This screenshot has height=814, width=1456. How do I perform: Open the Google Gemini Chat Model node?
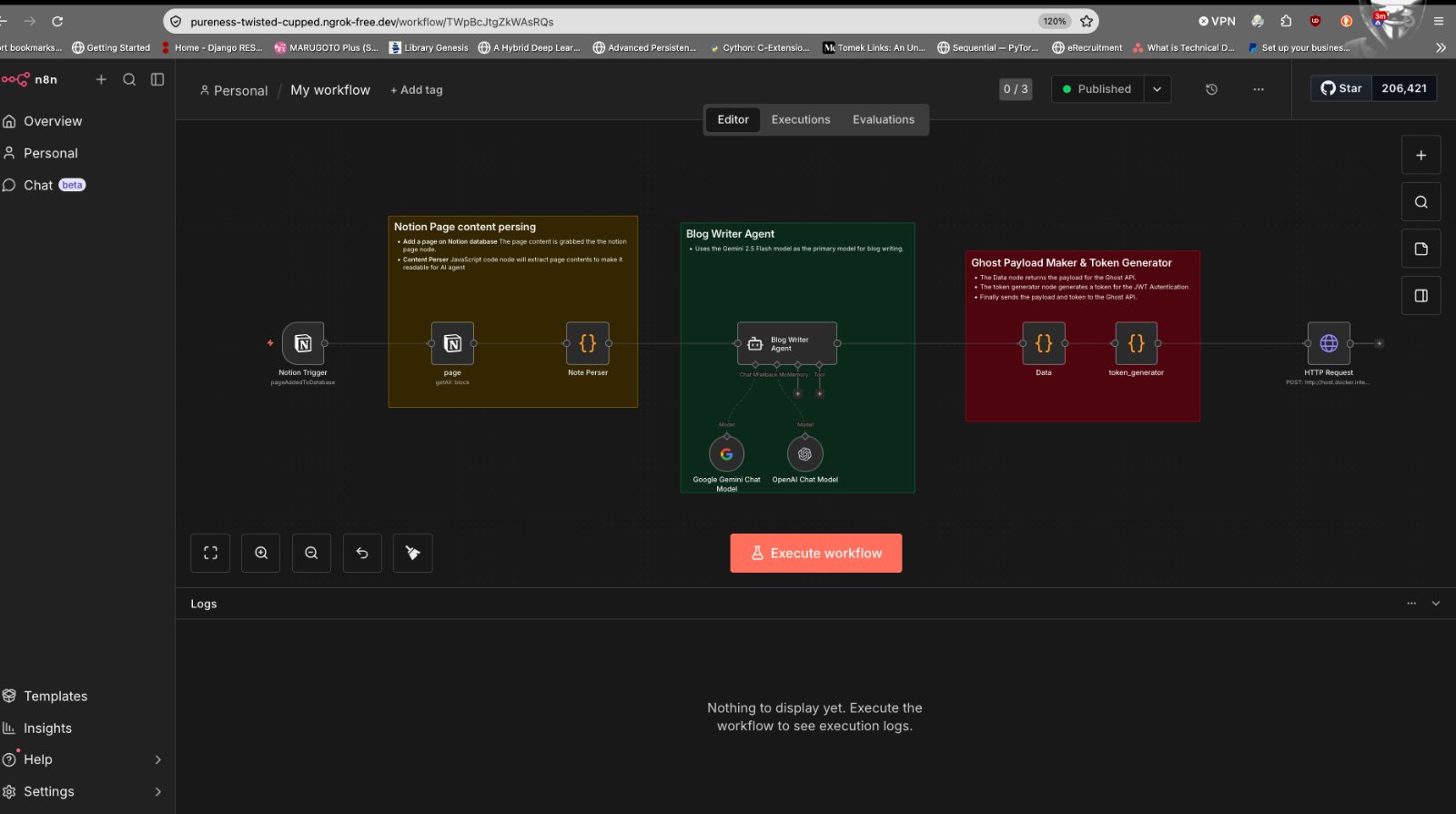[x=726, y=453]
